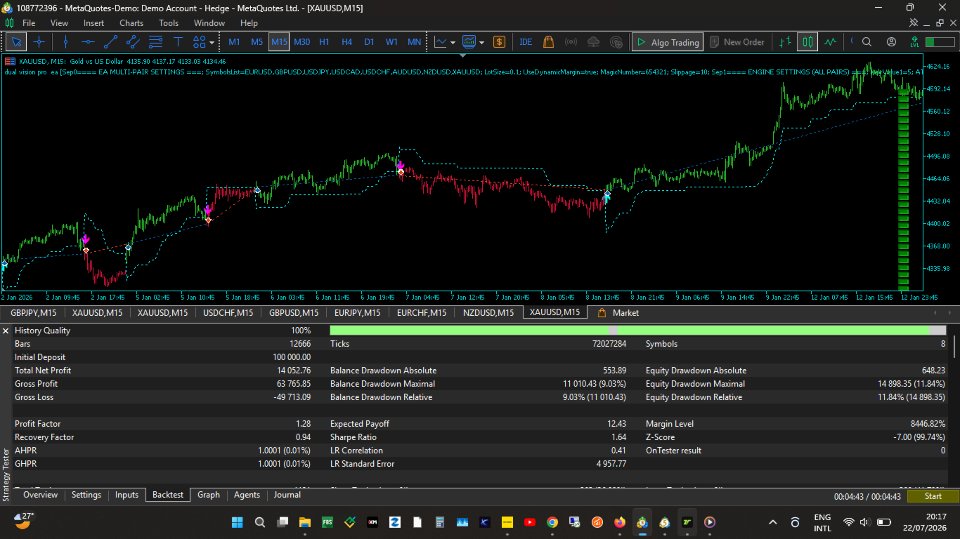Open the File menu

29,23
